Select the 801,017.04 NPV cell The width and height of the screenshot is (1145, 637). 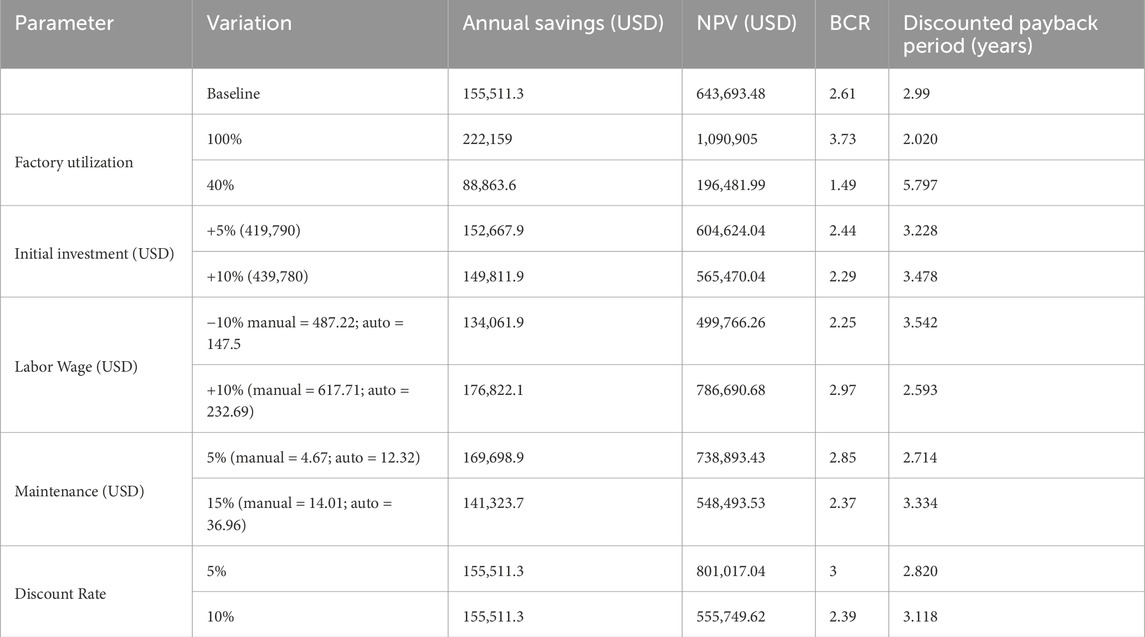click(738, 570)
